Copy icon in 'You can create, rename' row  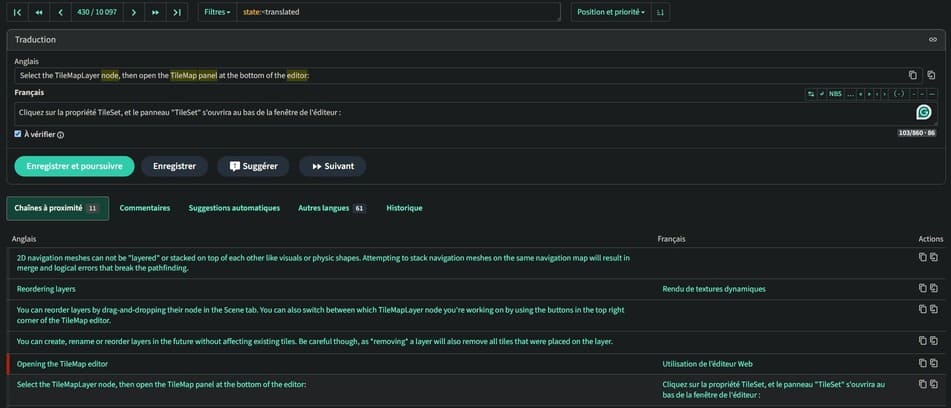[922, 340]
